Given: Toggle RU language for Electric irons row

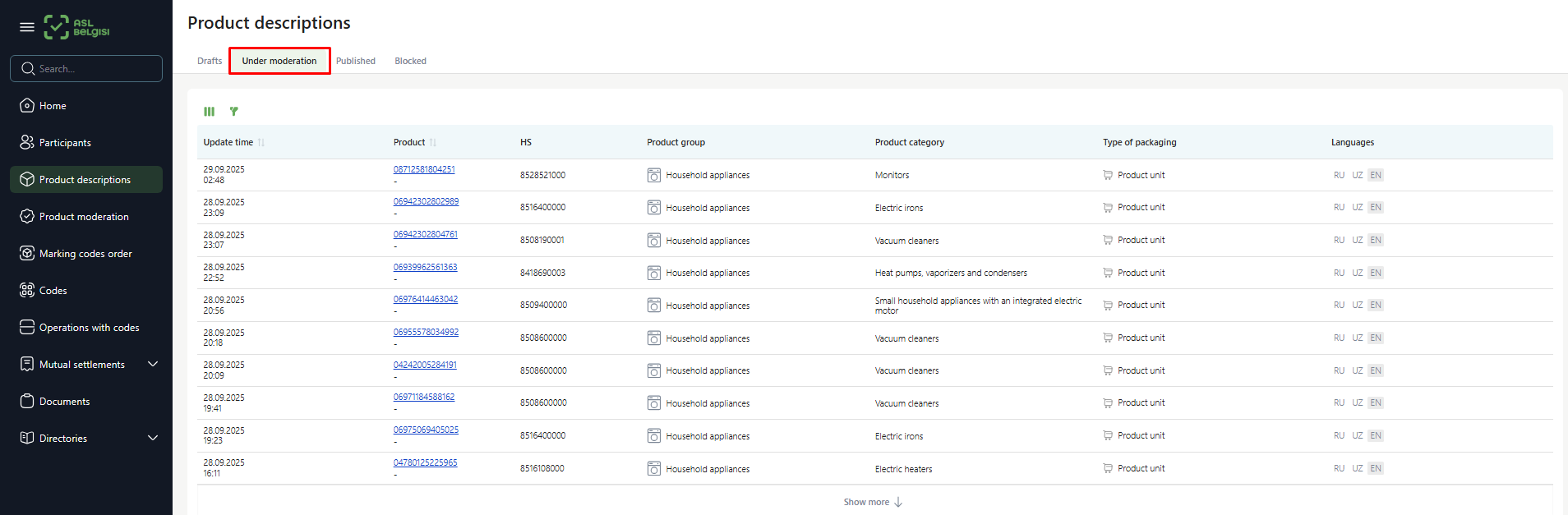Looking at the screenshot, I should 1339,208.
